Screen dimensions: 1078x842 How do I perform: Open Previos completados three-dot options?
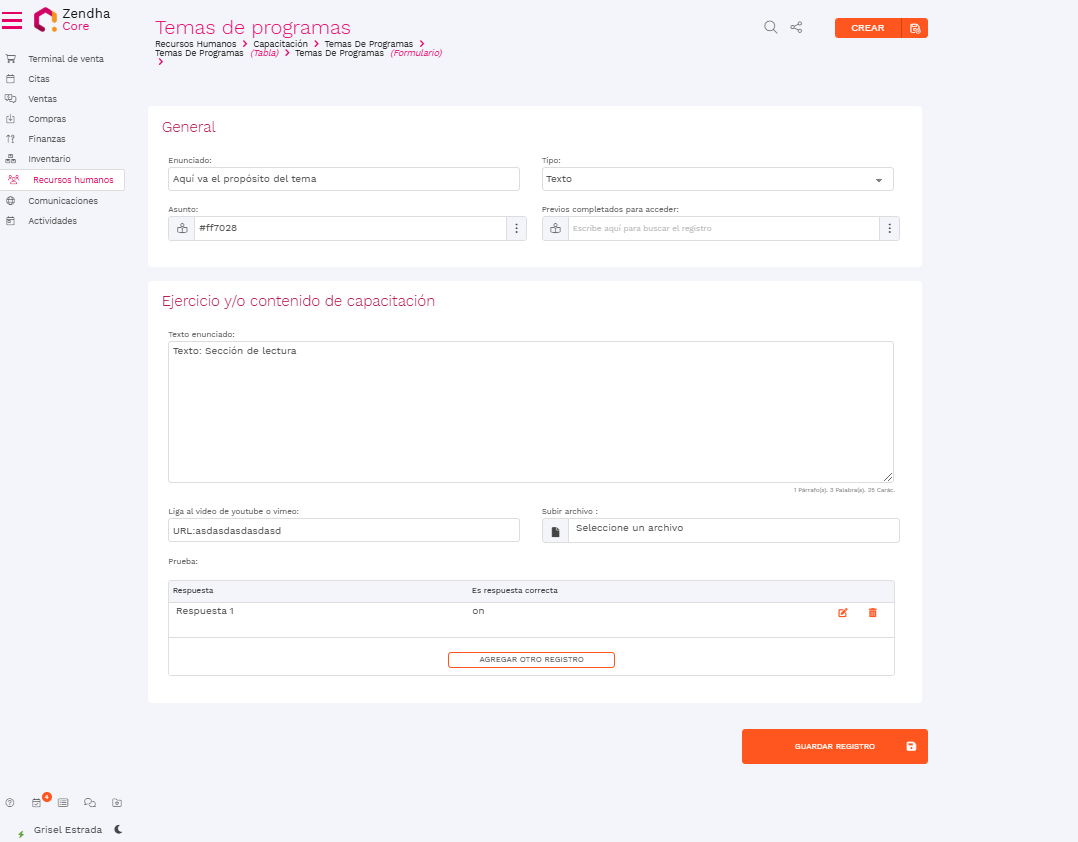click(889, 228)
